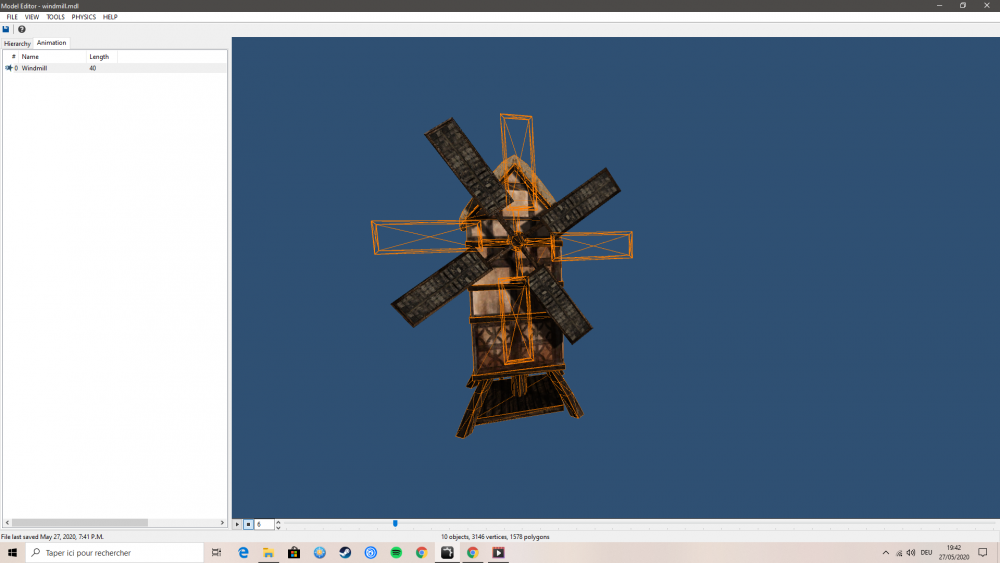Open the PHYSICS menu
This screenshot has height=563, width=1000.
[84, 17]
